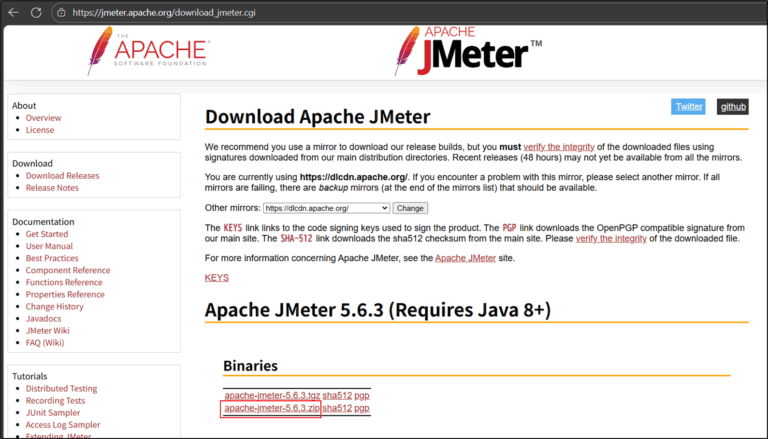Click first 'verify the integrity' link in the intro
Viewport: 768px width, 439px height.
click(x=559, y=147)
